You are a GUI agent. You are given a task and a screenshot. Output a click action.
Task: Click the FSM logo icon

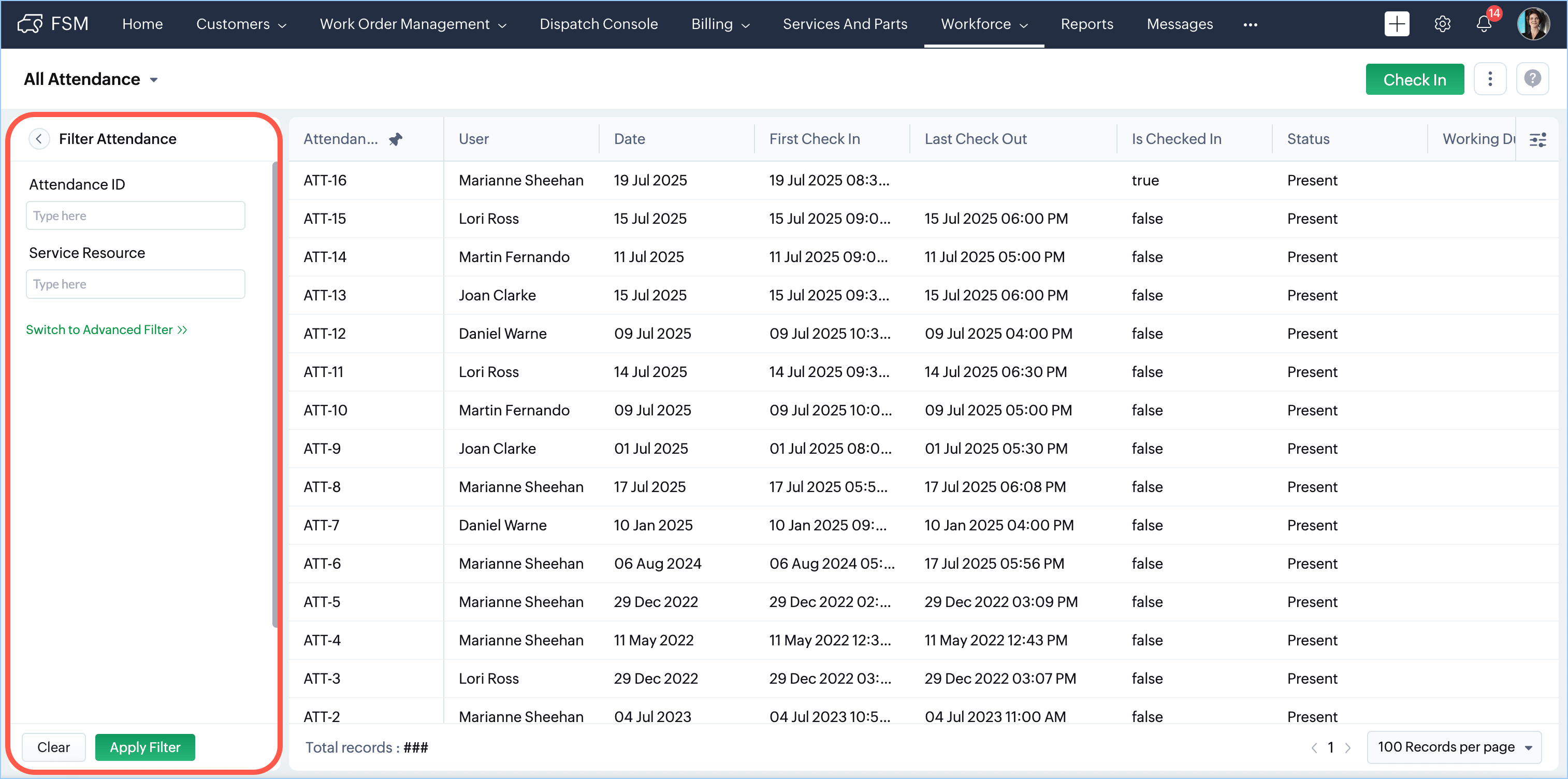coord(29,24)
